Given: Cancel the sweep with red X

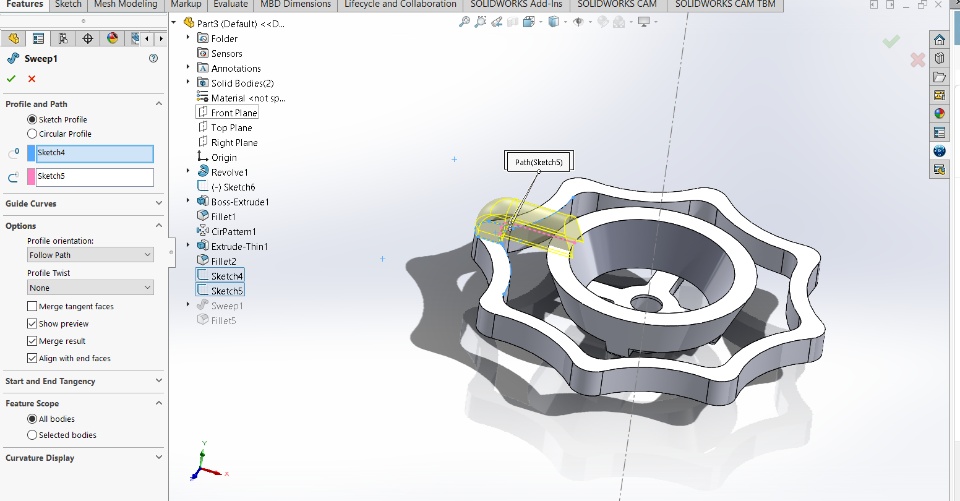Looking at the screenshot, I should (32, 79).
